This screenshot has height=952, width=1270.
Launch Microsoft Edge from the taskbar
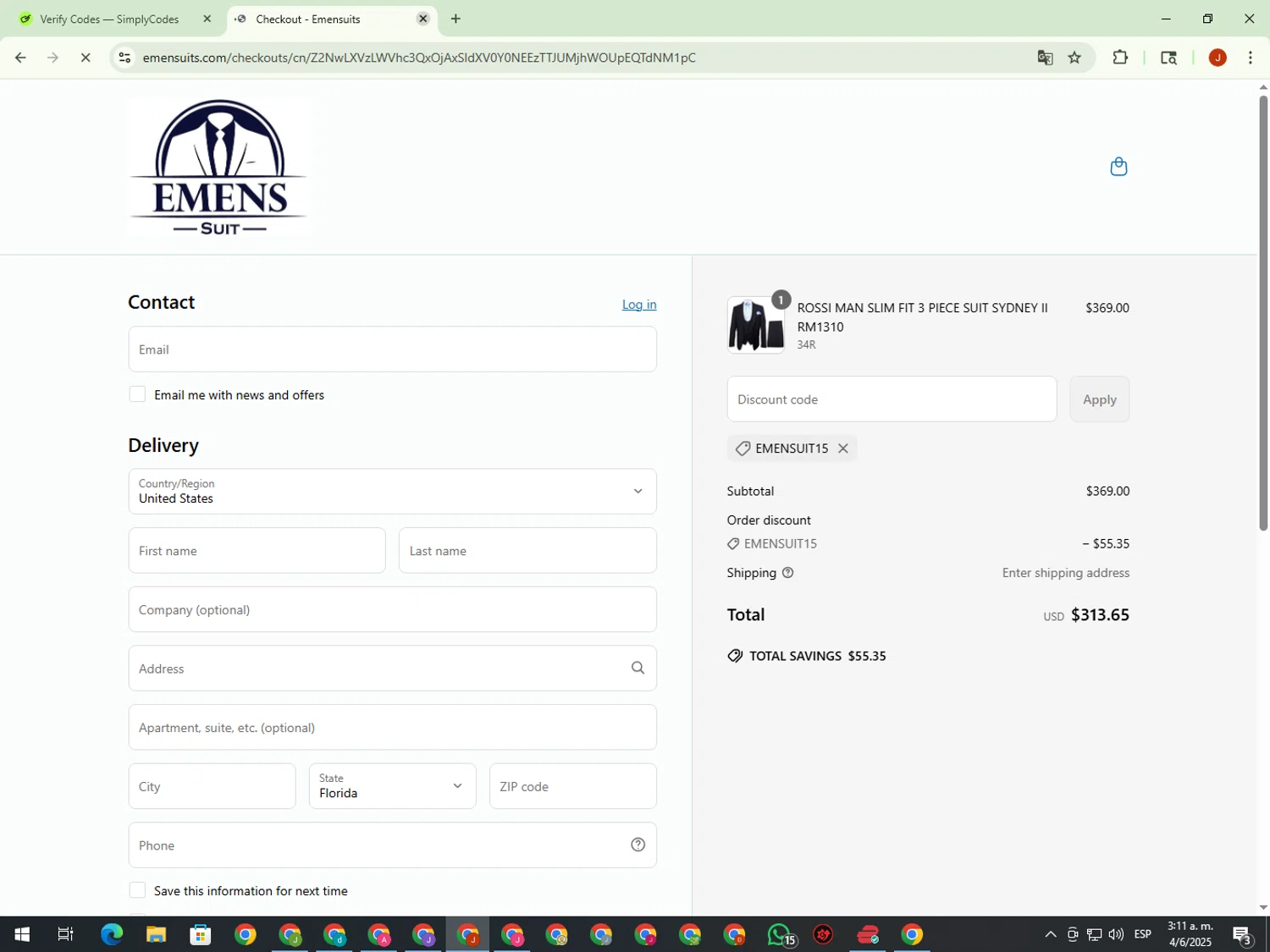[x=112, y=934]
